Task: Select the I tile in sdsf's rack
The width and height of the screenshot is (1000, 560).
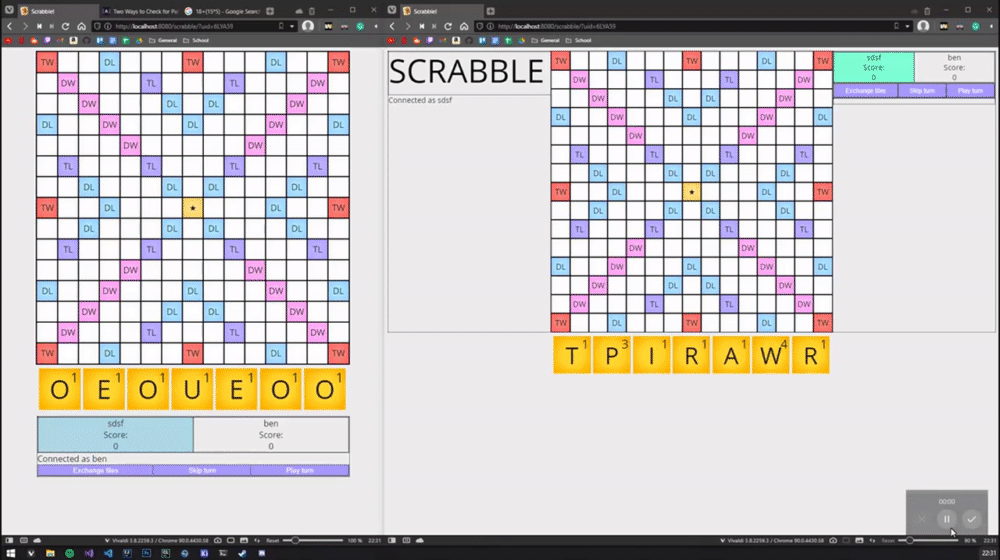Action: (651, 355)
